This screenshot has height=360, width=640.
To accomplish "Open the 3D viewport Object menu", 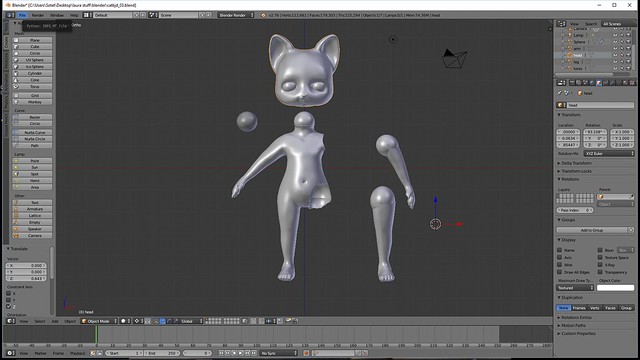I will [70, 321].
